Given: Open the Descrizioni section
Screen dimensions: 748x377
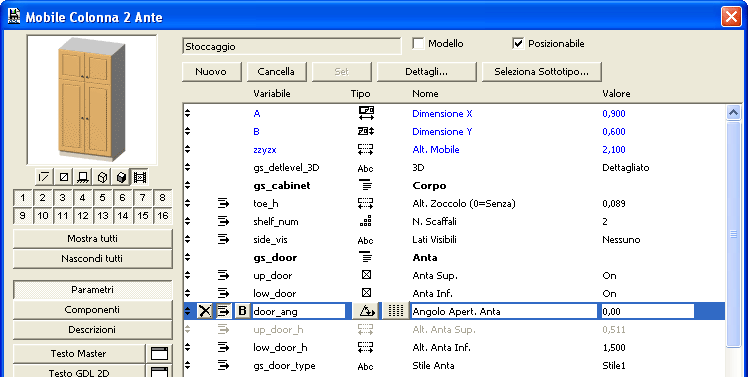Looking at the screenshot, I should 93,330.
